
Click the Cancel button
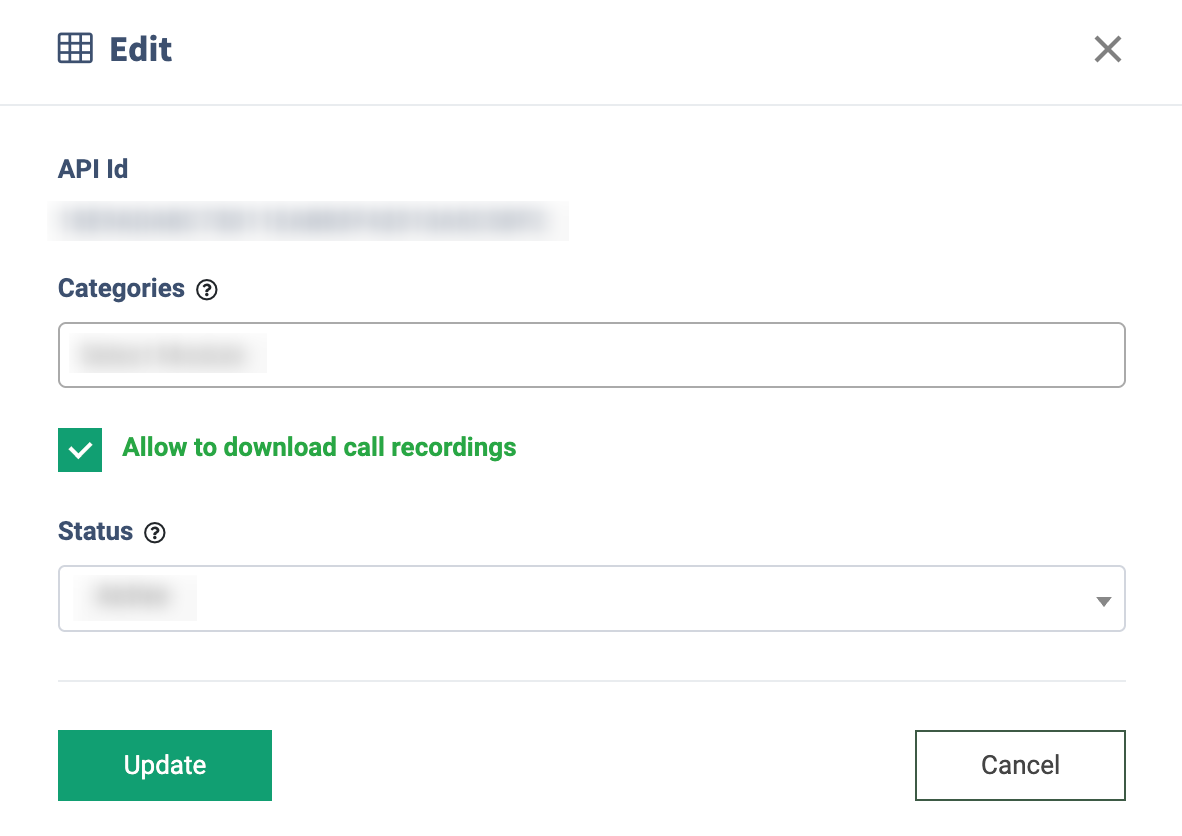[1020, 765]
